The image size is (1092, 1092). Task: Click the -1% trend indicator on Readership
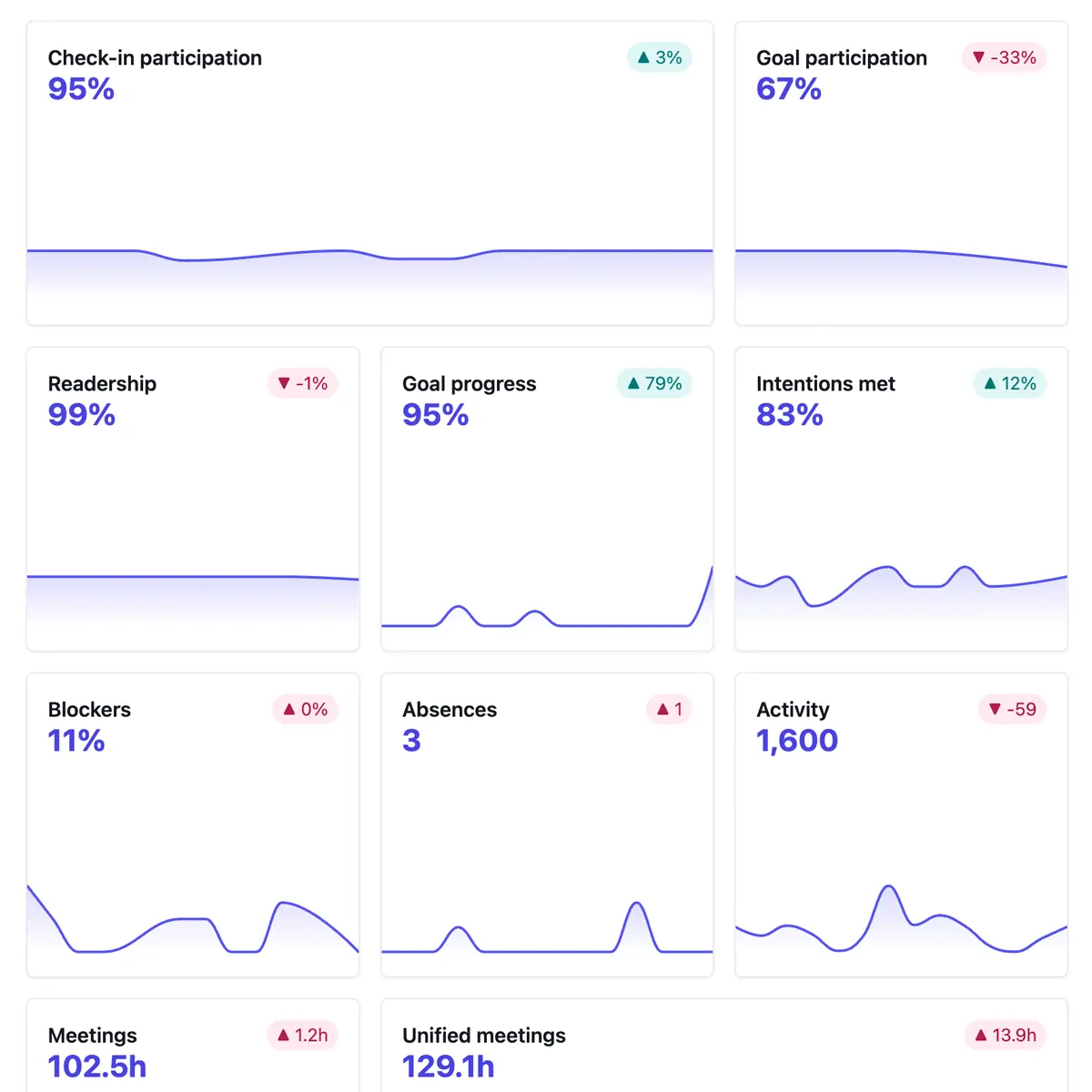(x=303, y=383)
